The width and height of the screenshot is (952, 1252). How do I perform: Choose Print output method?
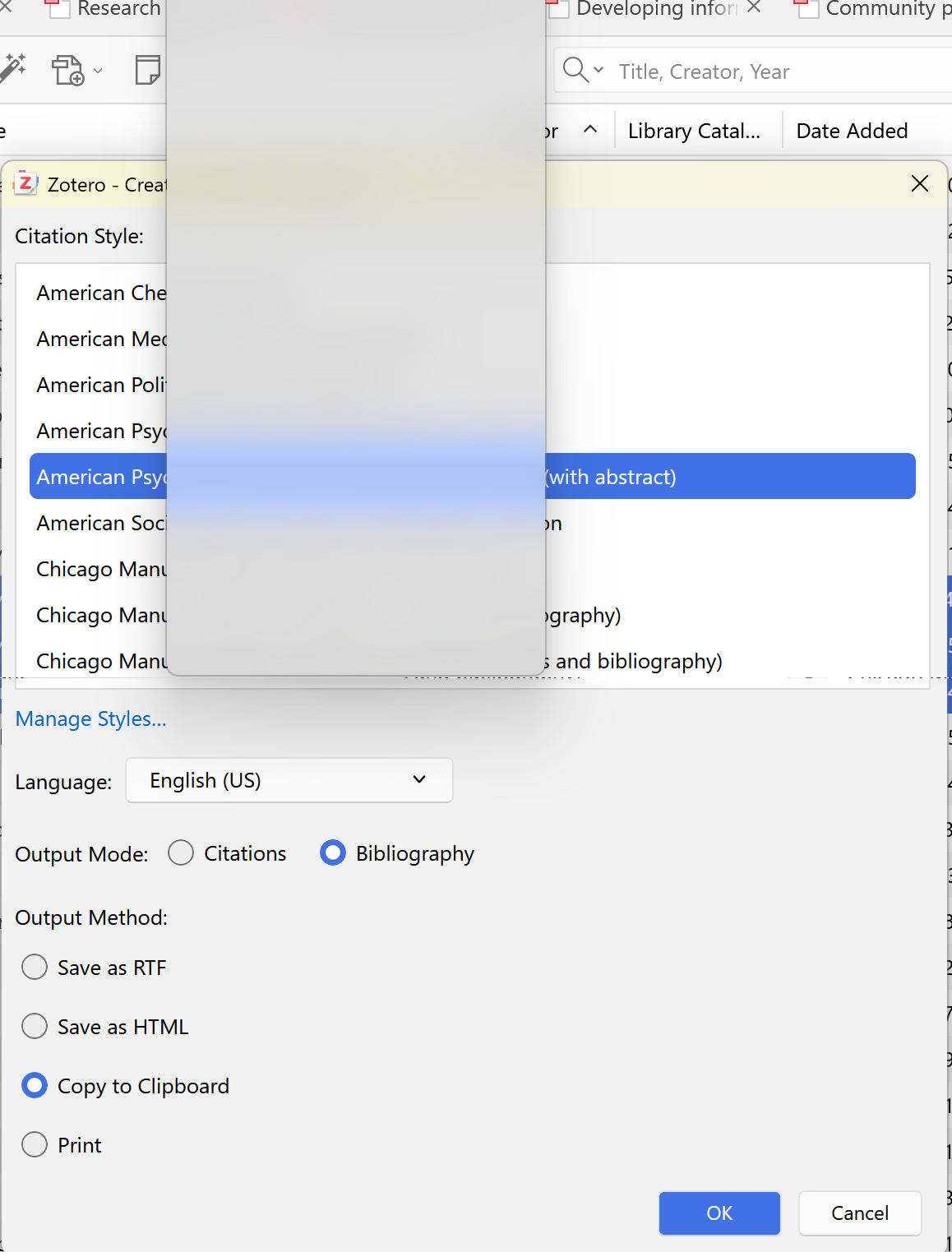point(35,1145)
